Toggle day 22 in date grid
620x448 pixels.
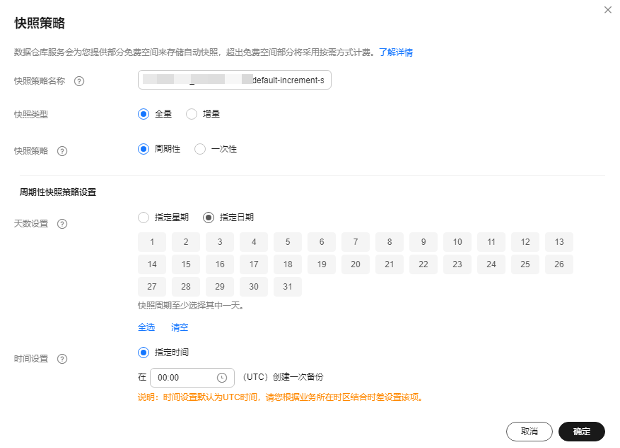423,265
